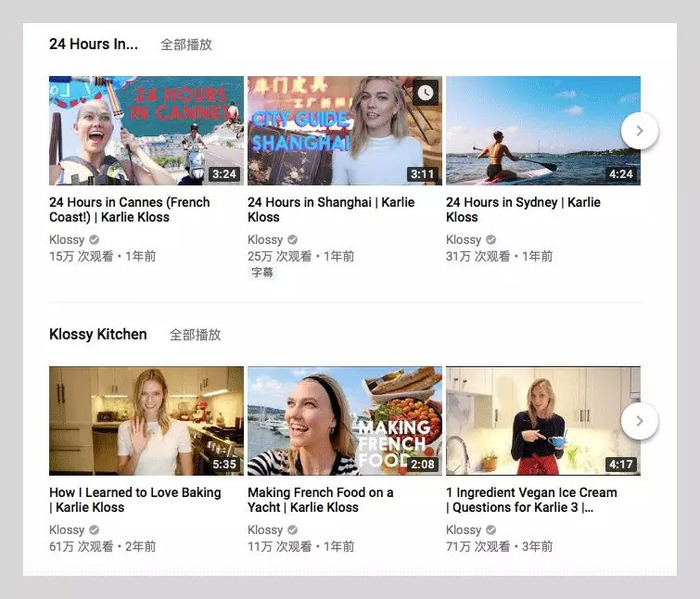The height and width of the screenshot is (599, 700).
Task: Open 24 Hours in Cannes video thumbnail
Action: (x=146, y=131)
